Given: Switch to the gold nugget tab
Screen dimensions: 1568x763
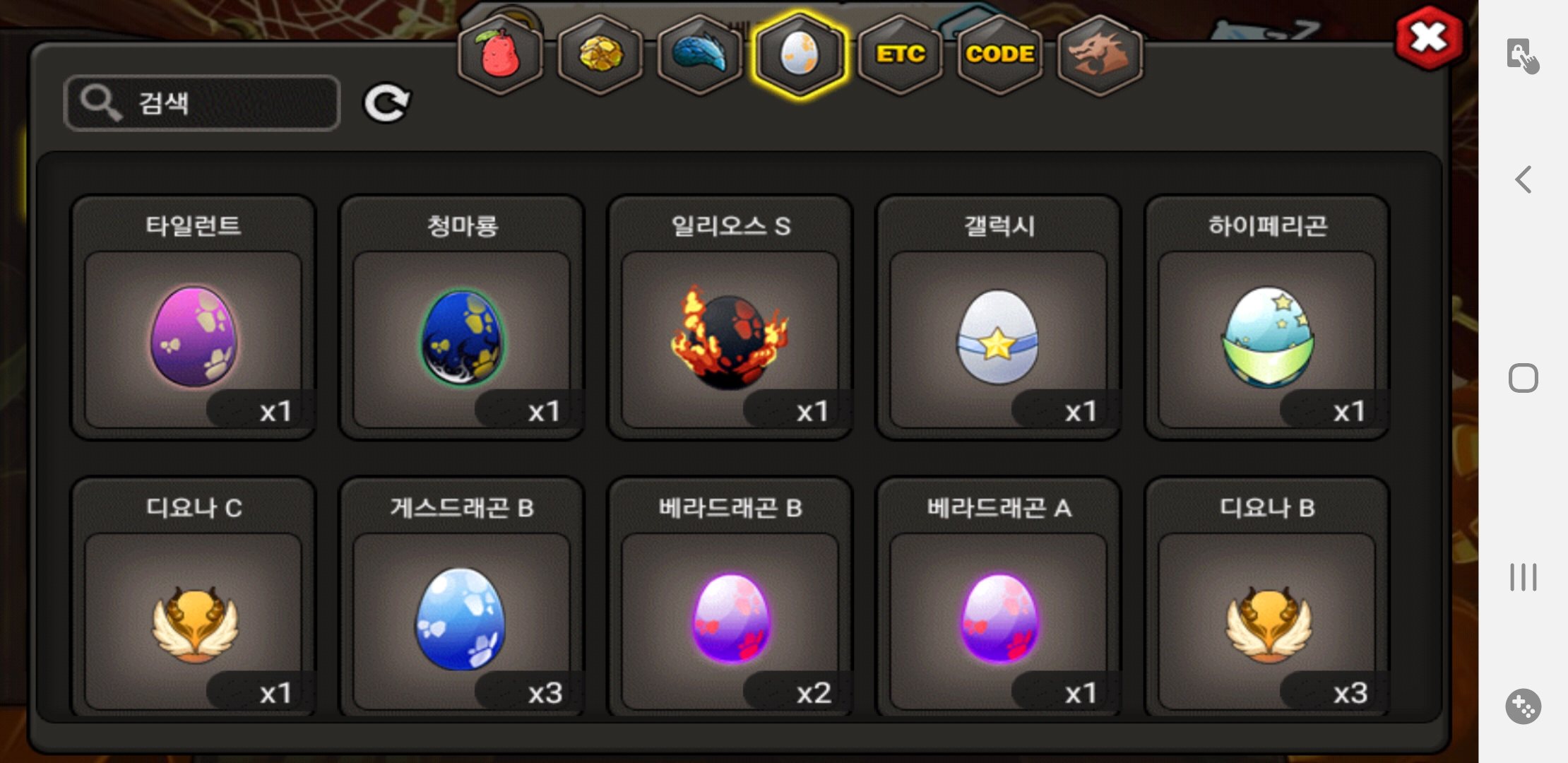Looking at the screenshot, I should (x=600, y=54).
